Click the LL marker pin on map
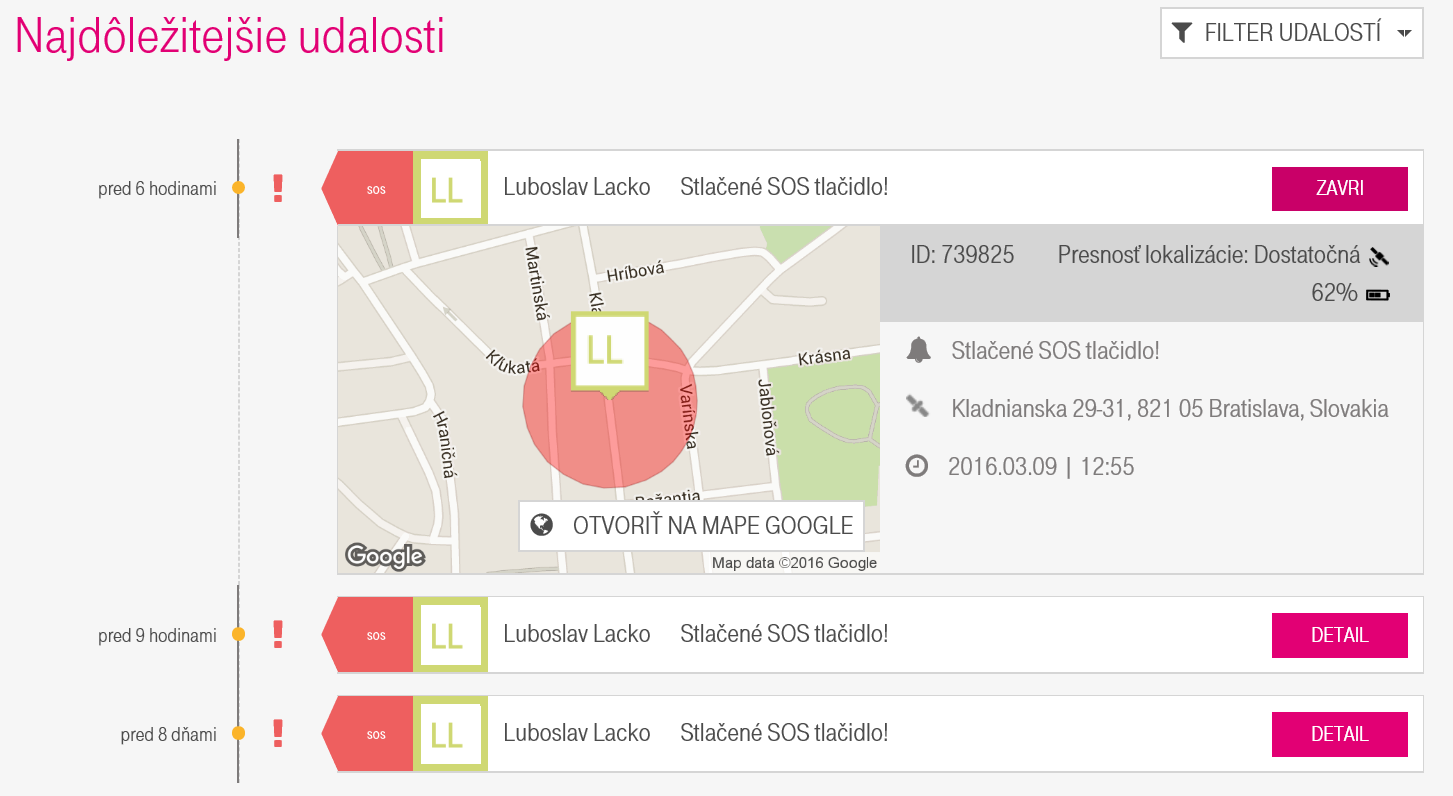Image resolution: width=1453 pixels, height=796 pixels. [x=609, y=352]
